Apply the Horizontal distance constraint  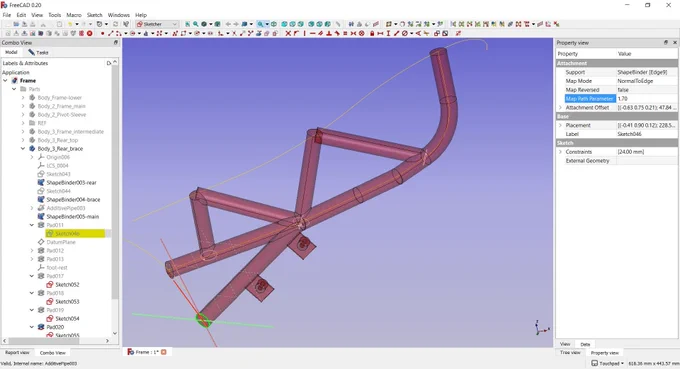[380, 33]
